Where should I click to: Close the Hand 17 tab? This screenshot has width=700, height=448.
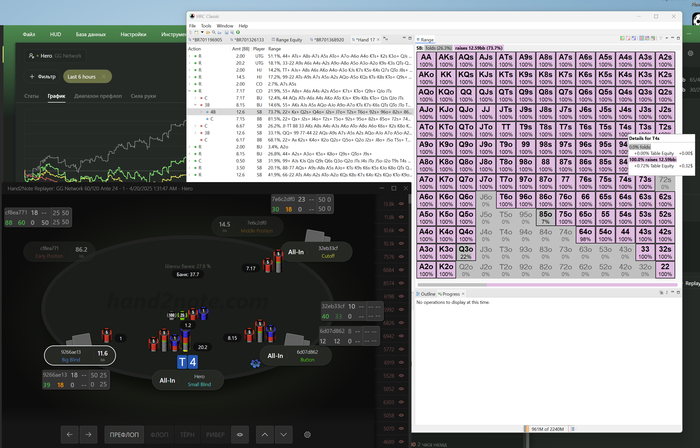point(378,40)
